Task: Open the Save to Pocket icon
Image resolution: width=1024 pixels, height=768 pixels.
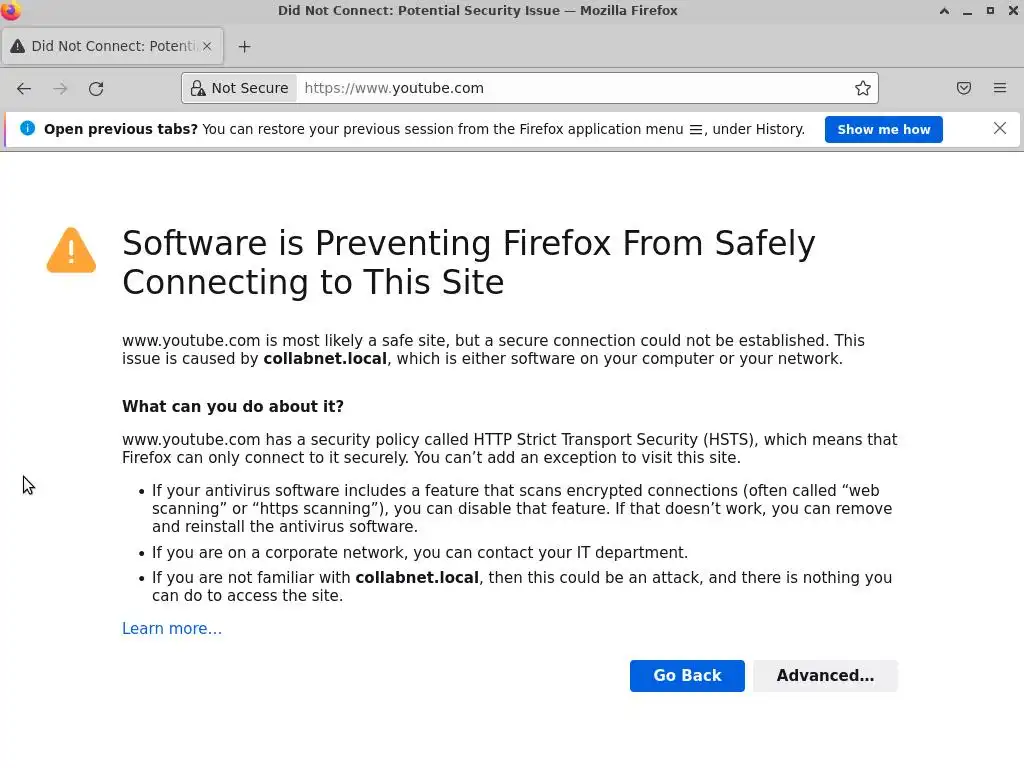Action: 964,88
